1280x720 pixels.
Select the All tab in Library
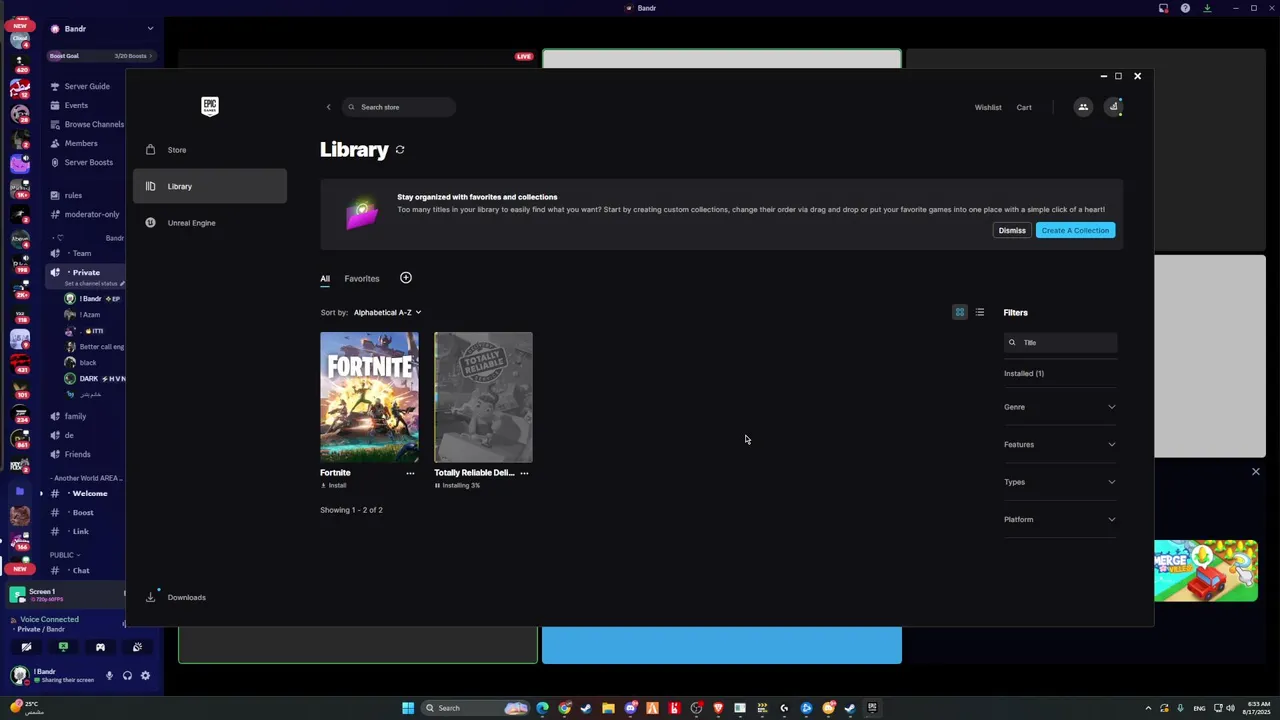tap(325, 279)
